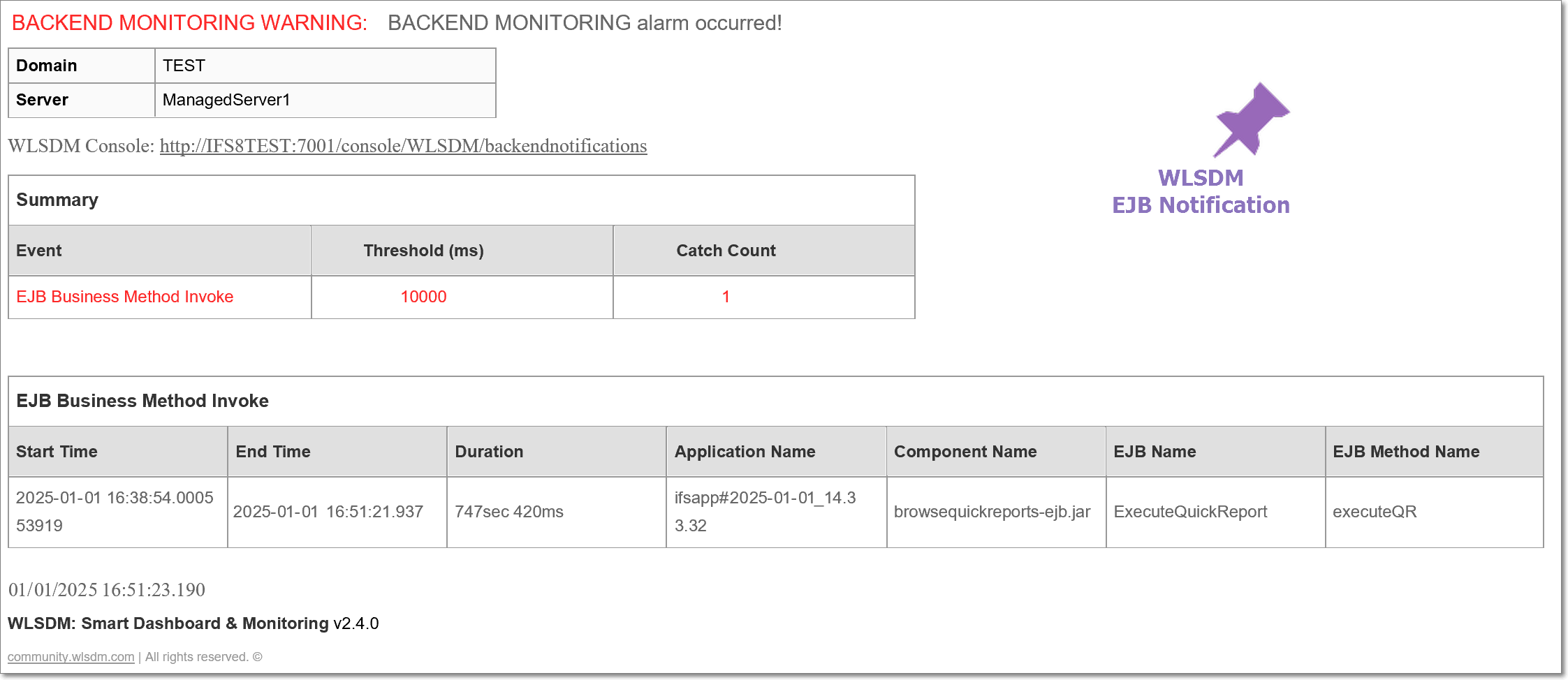
Task: Select the 'WLSDM EJB Notification' heading text
Action: click(1201, 191)
